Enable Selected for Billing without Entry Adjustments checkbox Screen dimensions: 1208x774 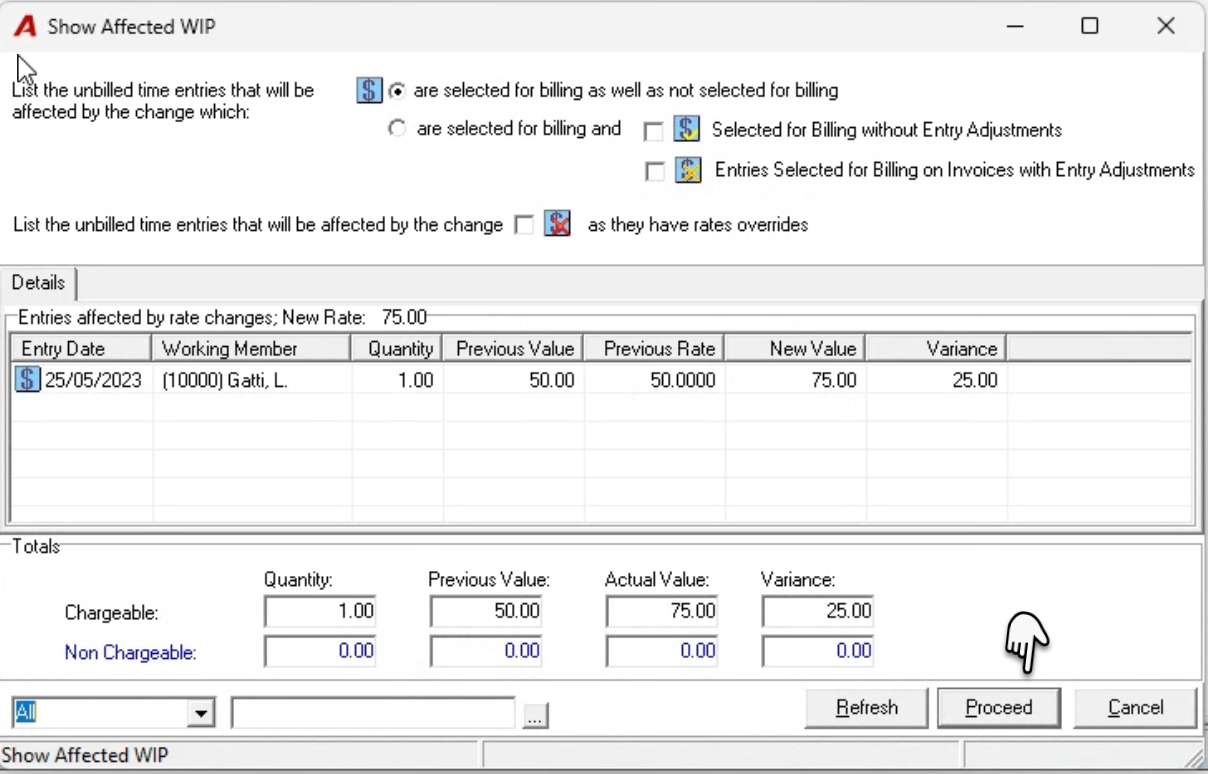(654, 131)
